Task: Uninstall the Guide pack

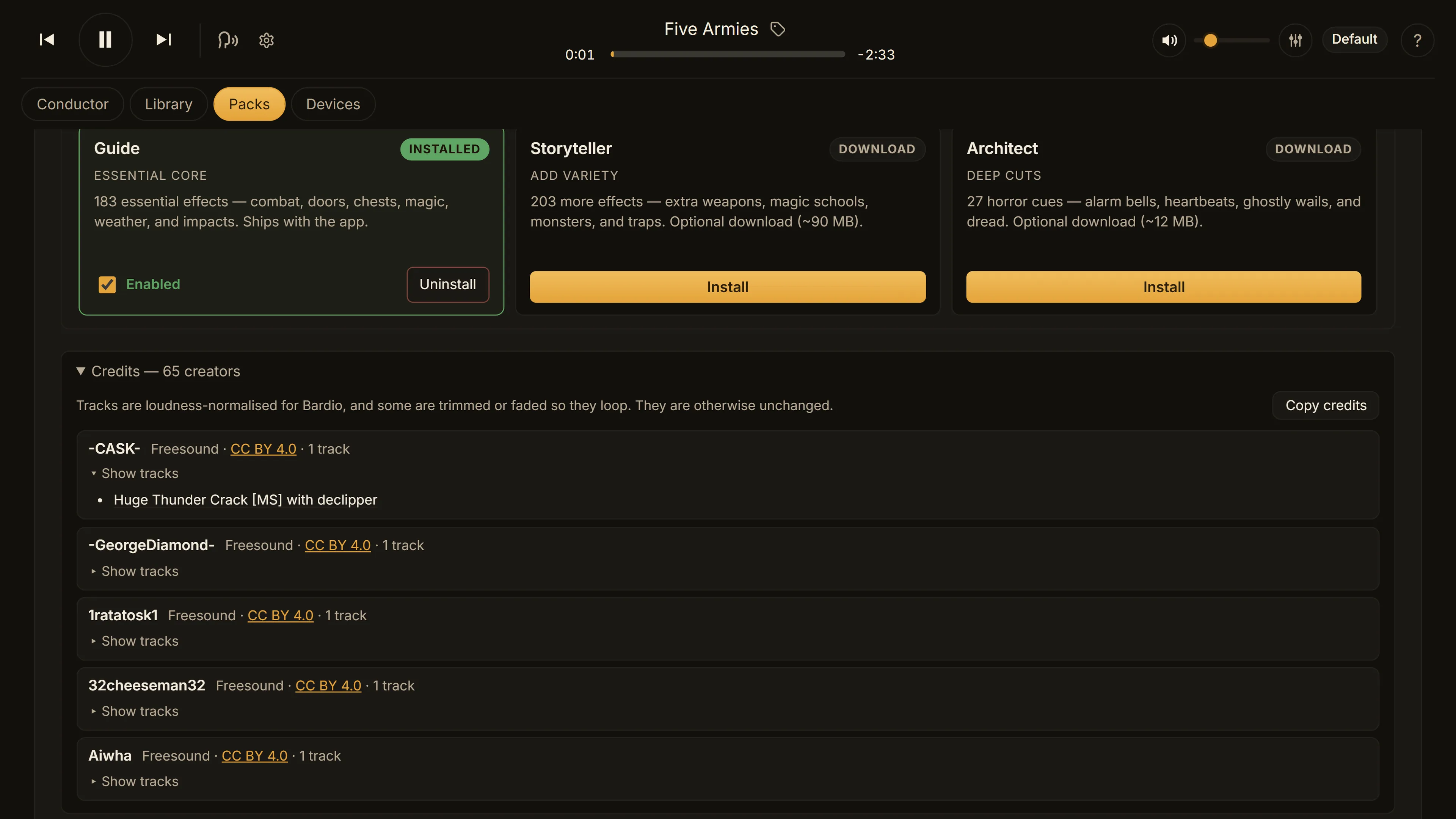Action: pyautogui.click(x=448, y=284)
